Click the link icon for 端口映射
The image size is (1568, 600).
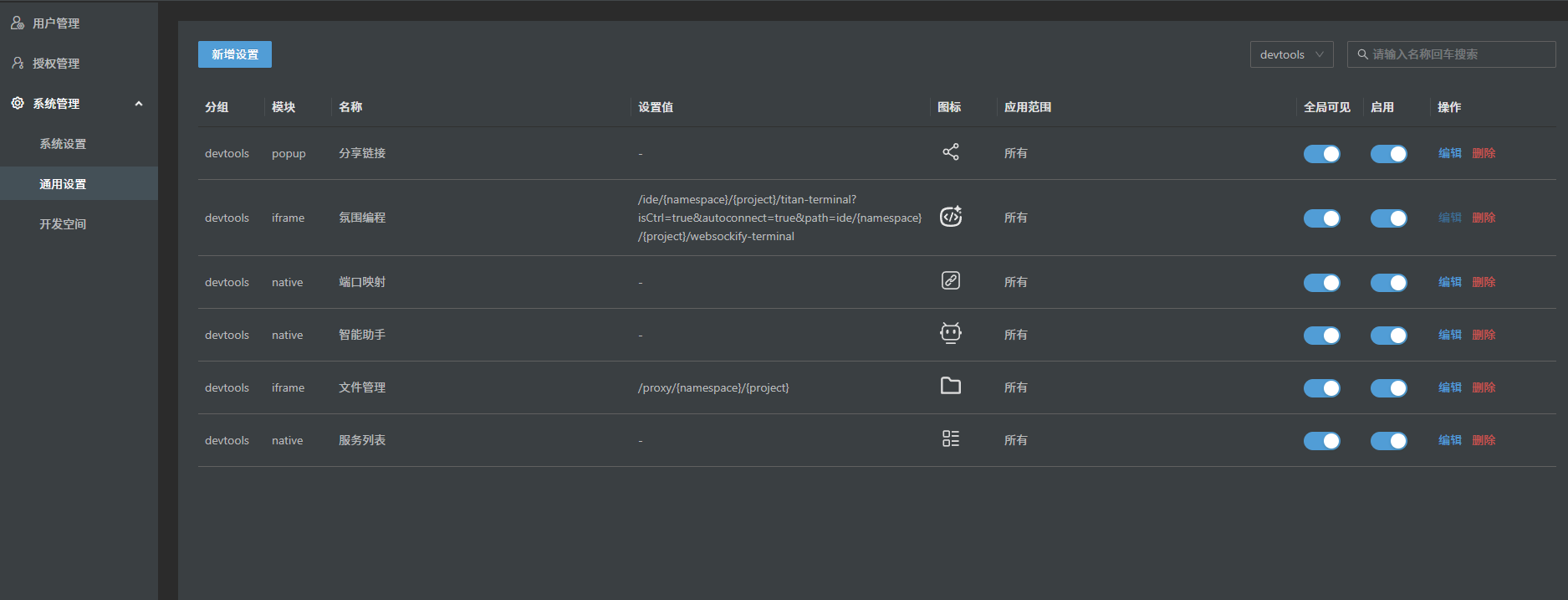click(951, 281)
